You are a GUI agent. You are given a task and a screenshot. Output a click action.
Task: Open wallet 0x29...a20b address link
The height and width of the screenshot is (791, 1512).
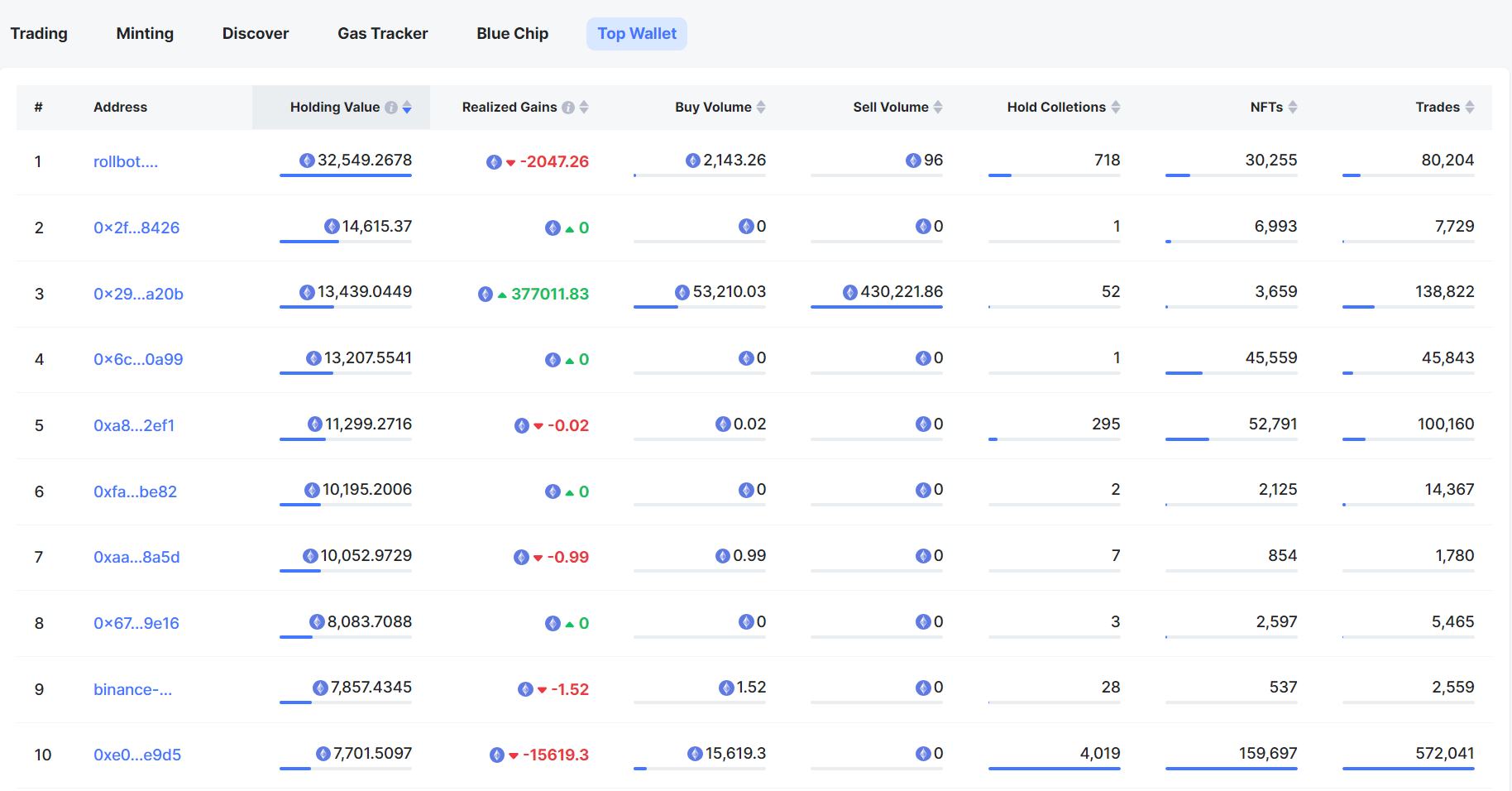[138, 294]
